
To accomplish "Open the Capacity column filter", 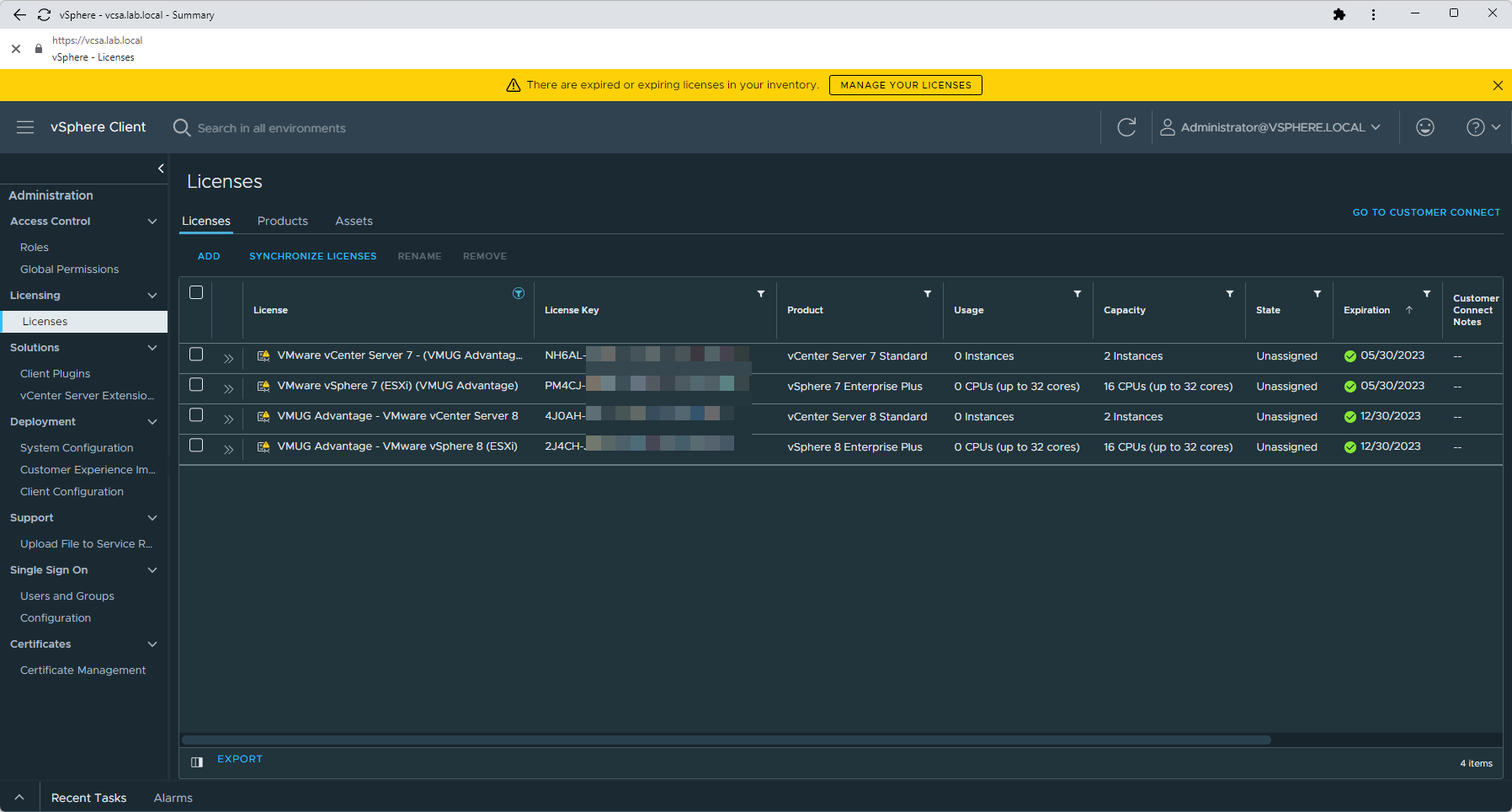I will pos(1230,294).
